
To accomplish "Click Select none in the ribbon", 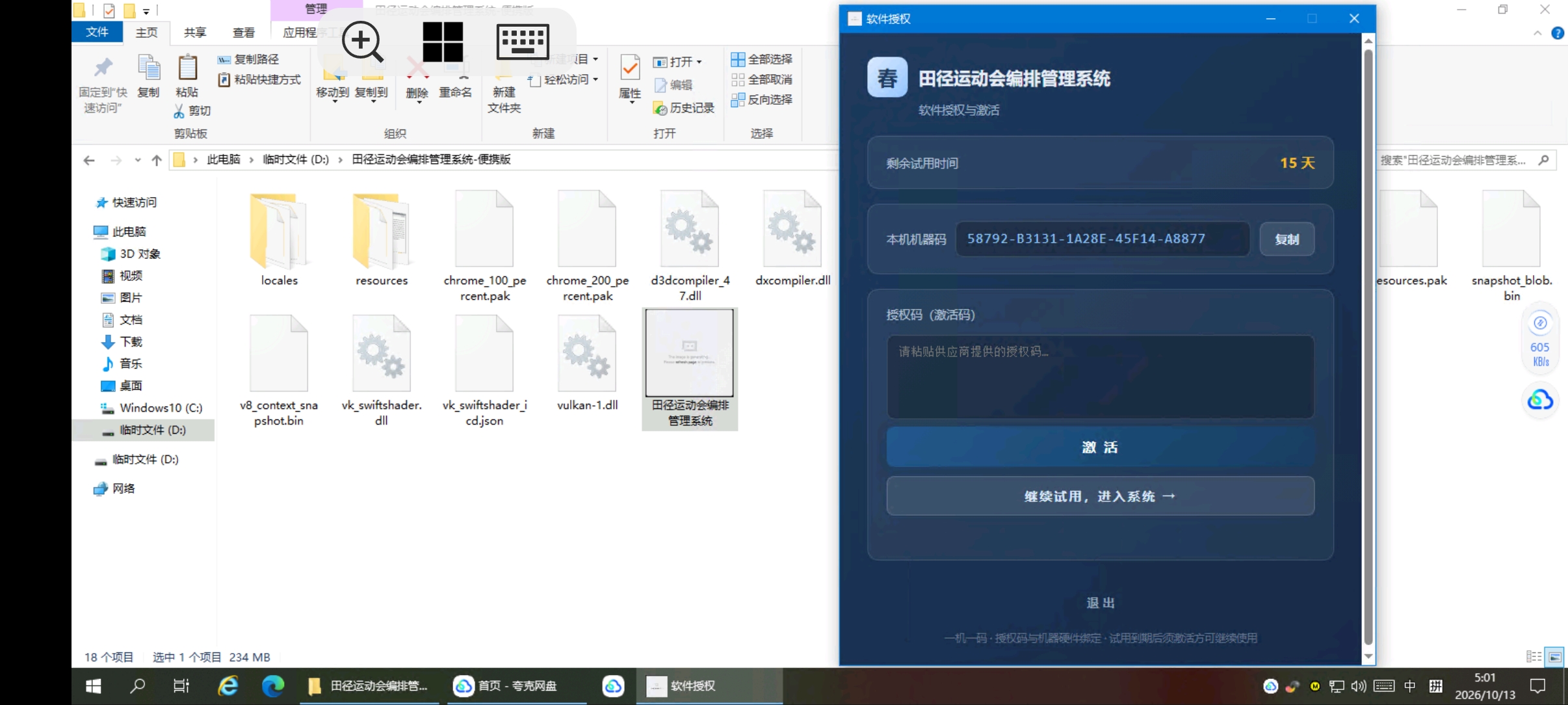I will coord(762,79).
